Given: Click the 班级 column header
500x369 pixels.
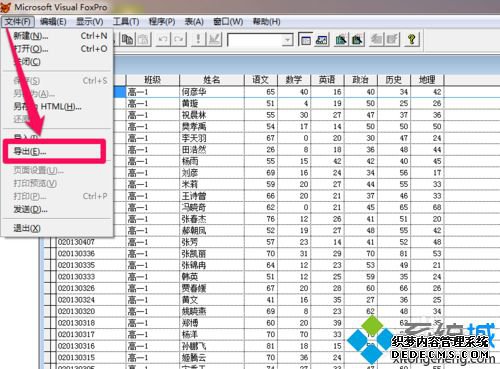Looking at the screenshot, I should pyautogui.click(x=153, y=80).
